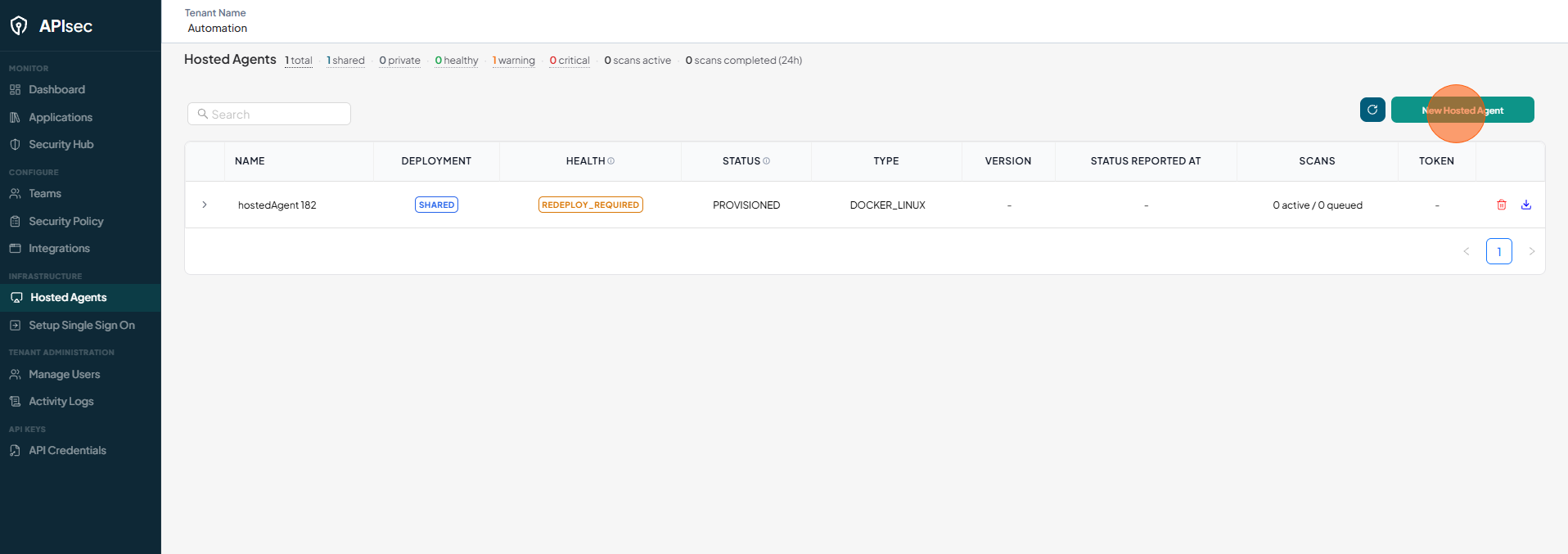Click the Search input field
This screenshot has height=554, width=1568.
pos(269,114)
